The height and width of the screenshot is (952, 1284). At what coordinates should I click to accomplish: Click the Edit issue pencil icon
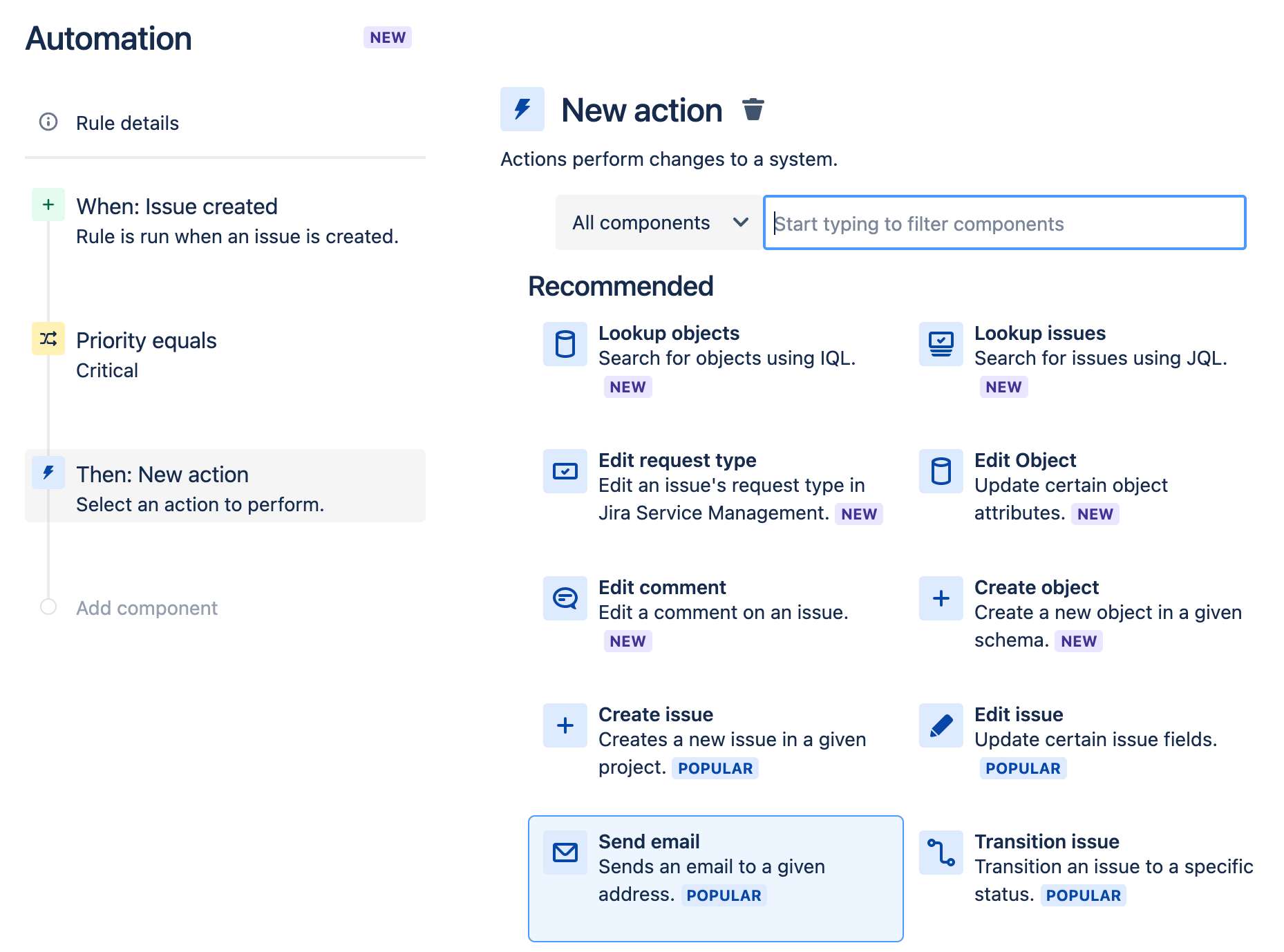click(x=941, y=725)
